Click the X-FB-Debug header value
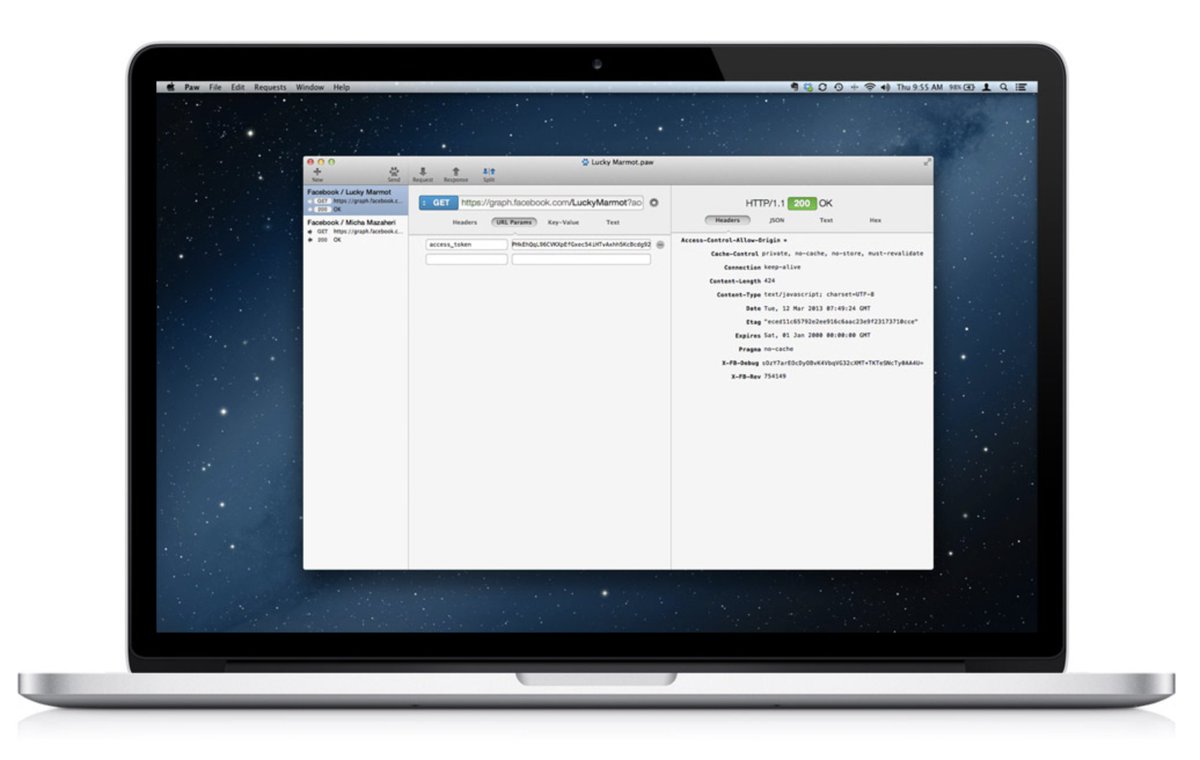Screen dimensions: 1200x760 click(x=844, y=364)
